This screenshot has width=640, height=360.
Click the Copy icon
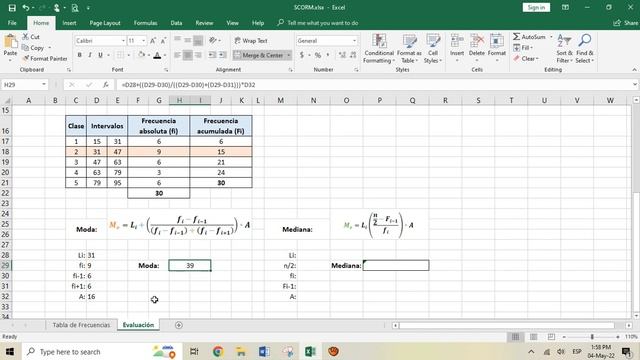pos(26,48)
